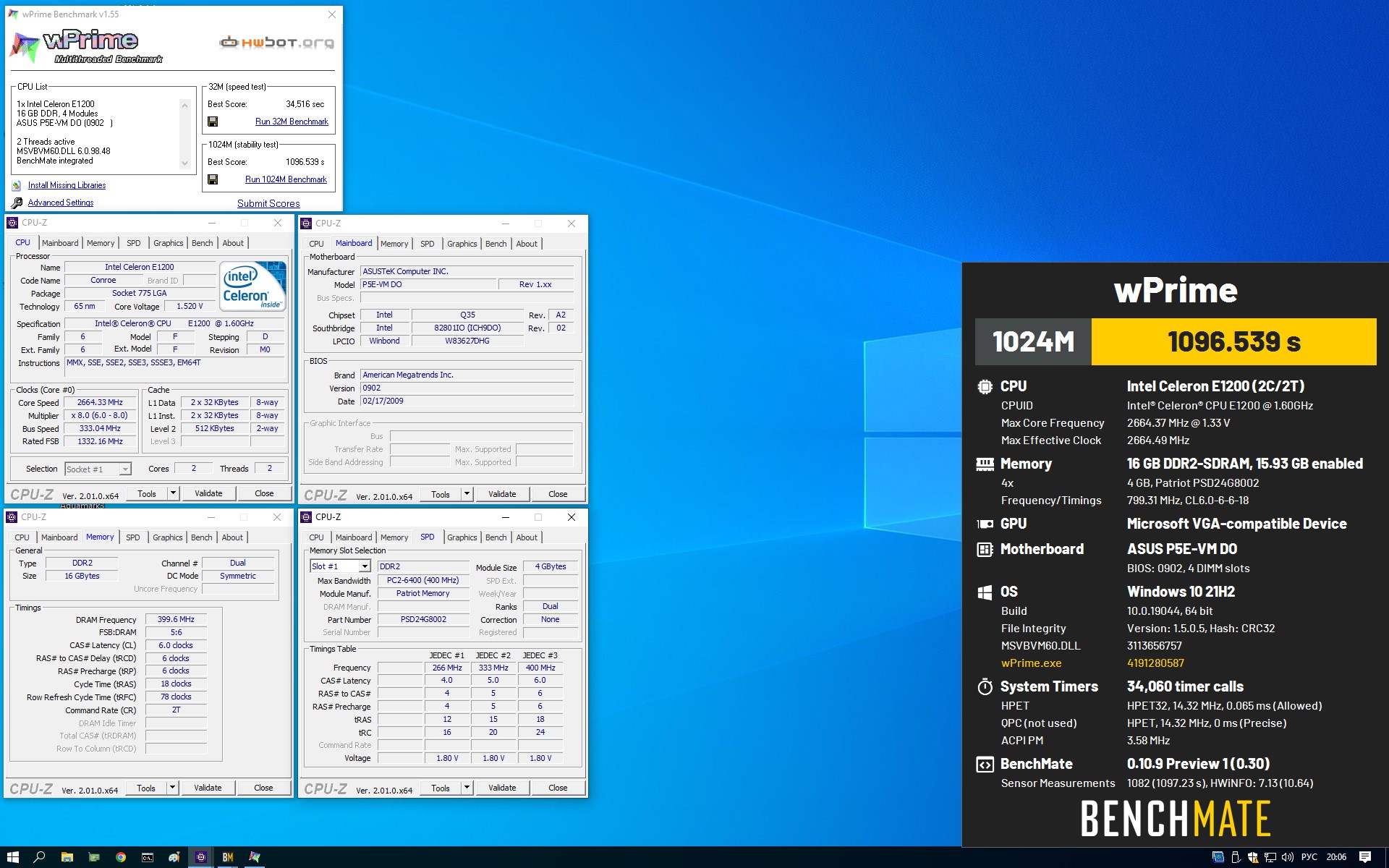
Task: Open the Windows Start menu
Action: [x=13, y=857]
